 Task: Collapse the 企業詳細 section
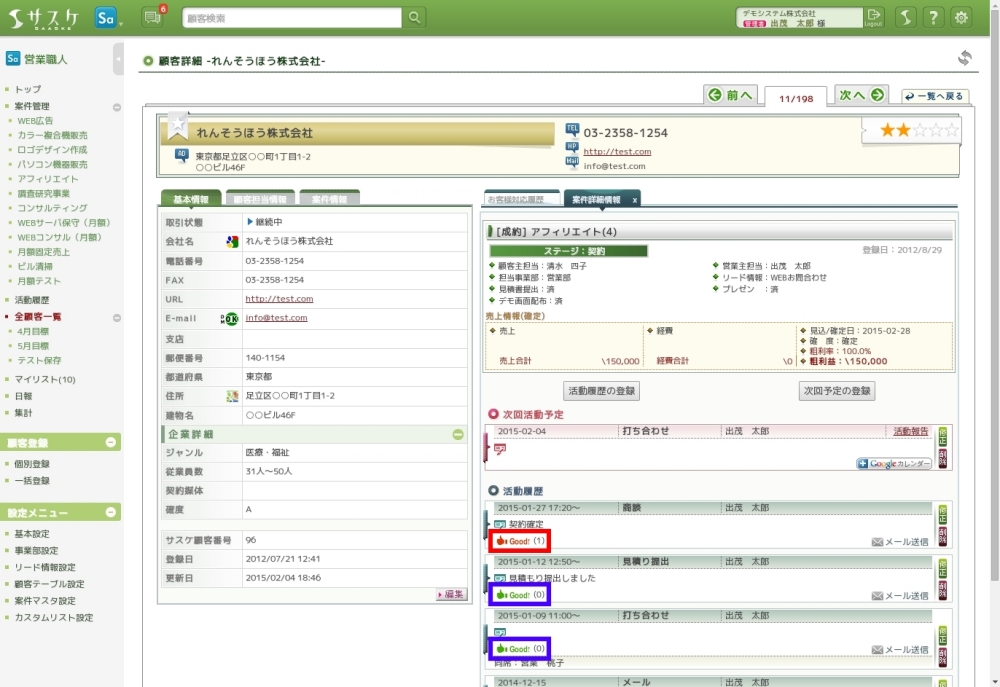458,435
